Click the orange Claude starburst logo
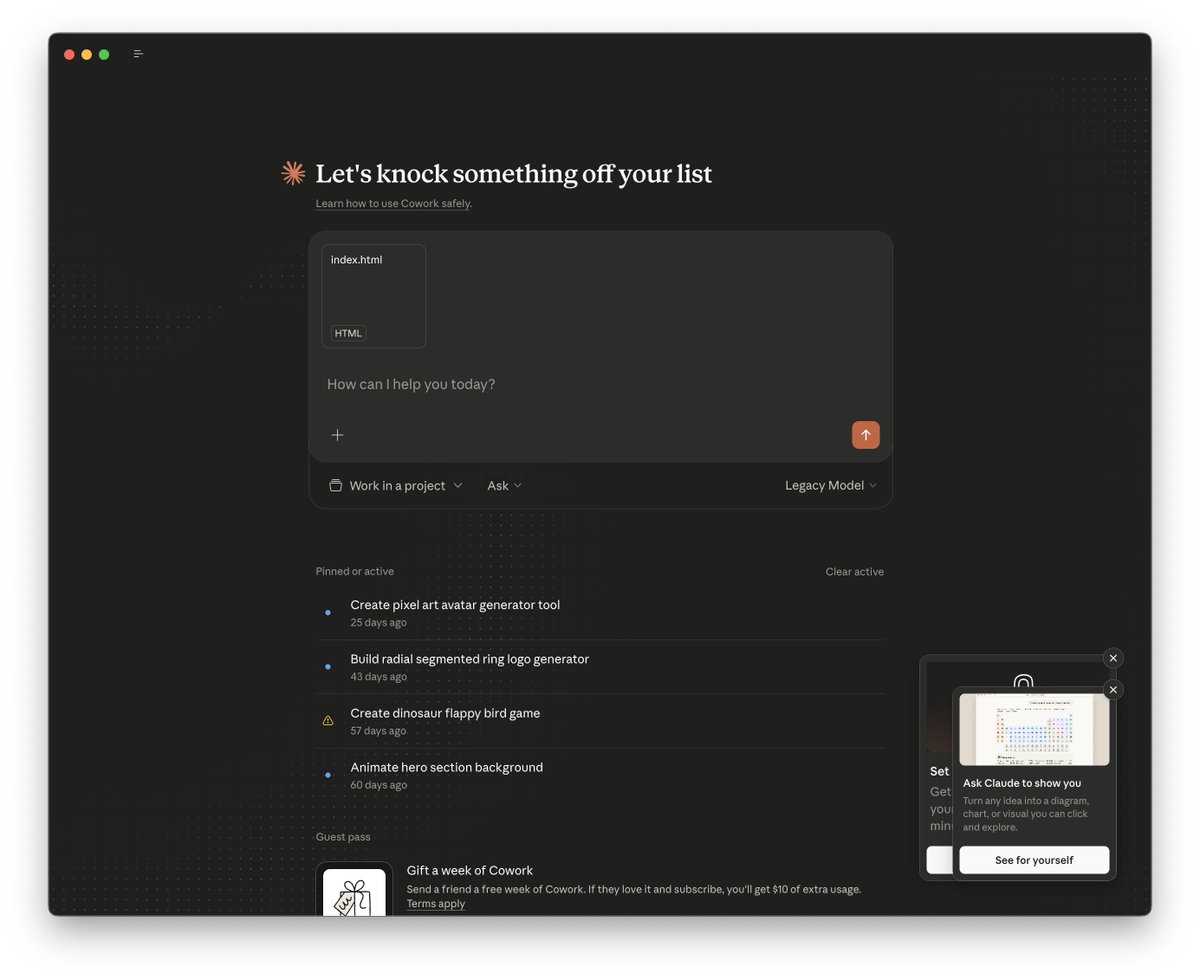The width and height of the screenshot is (1200, 980). coord(293,173)
